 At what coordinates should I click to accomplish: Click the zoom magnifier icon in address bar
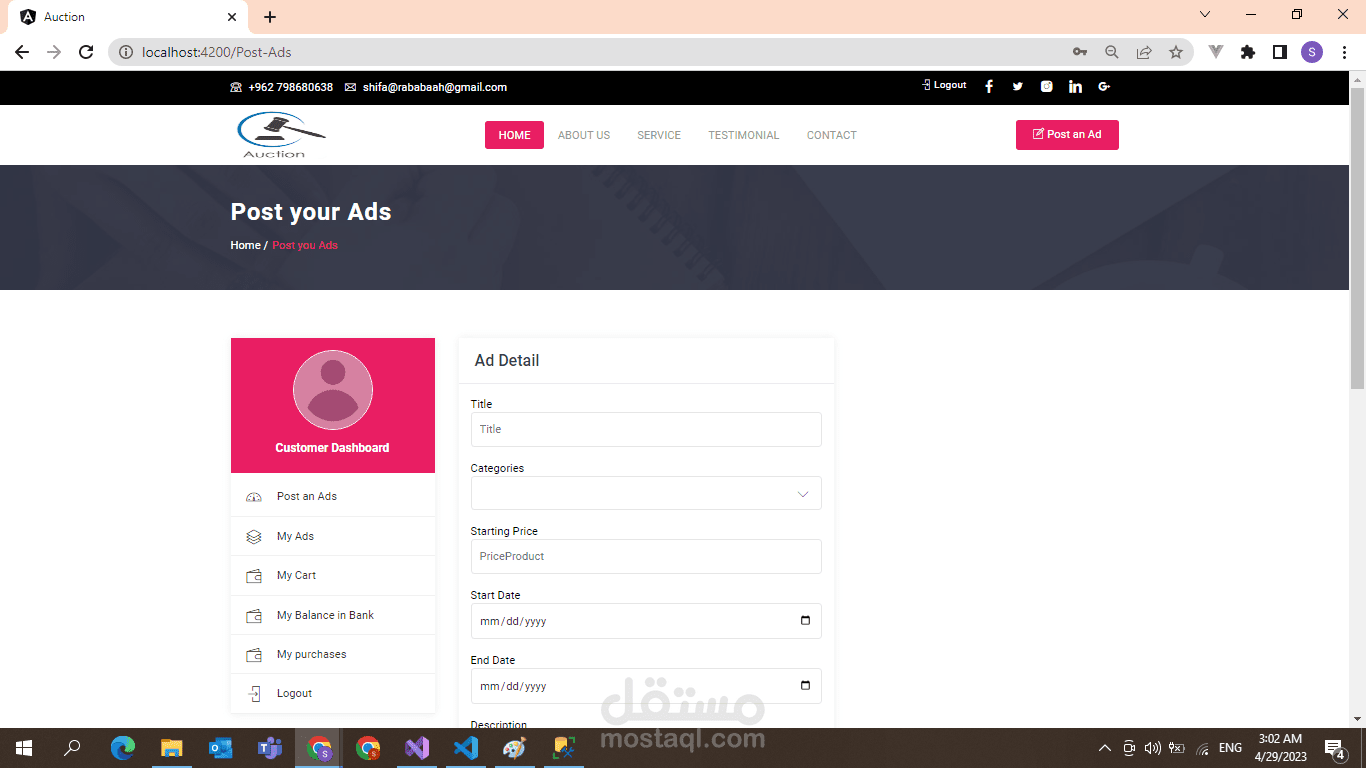click(1112, 52)
